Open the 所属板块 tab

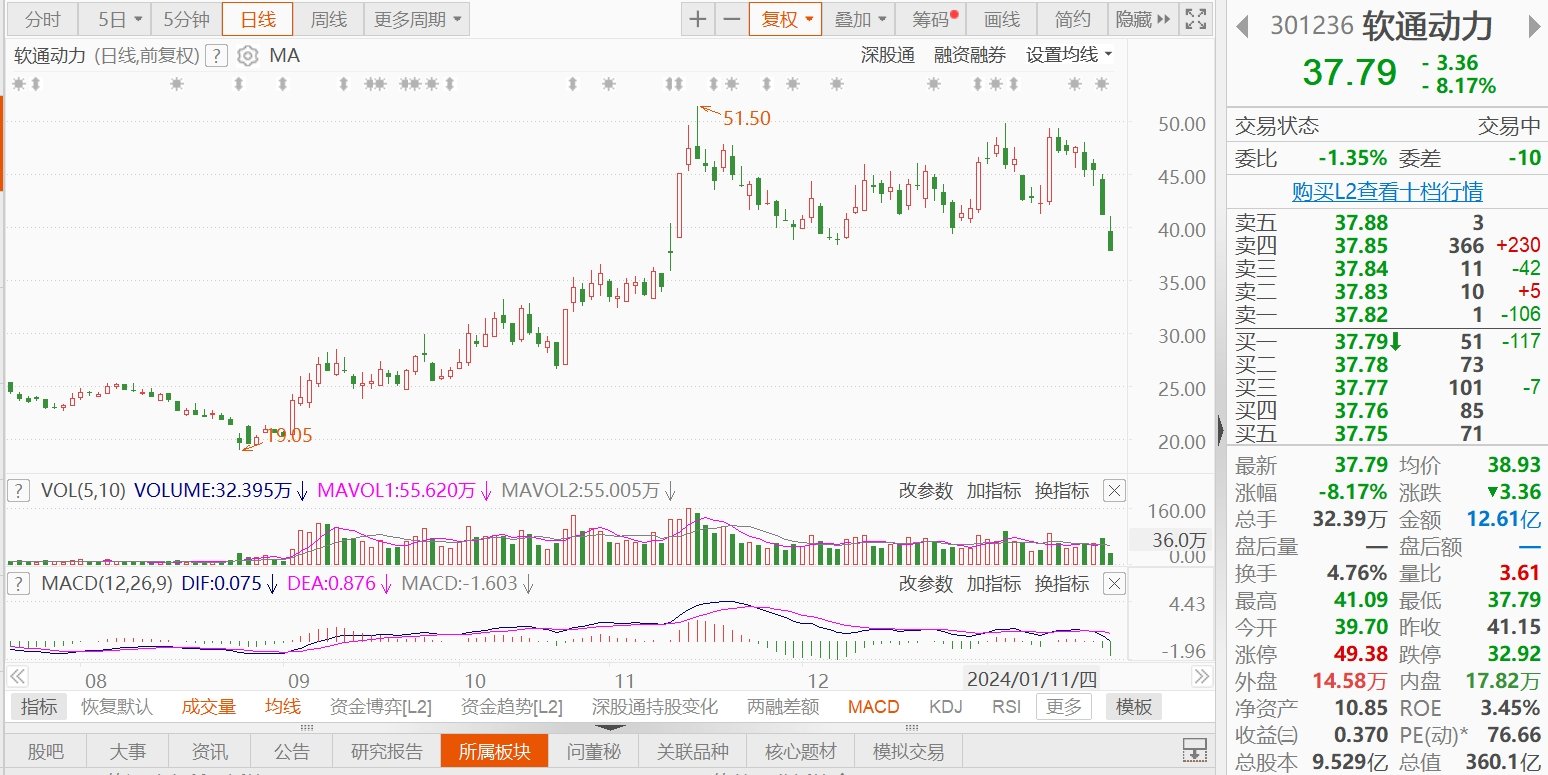click(494, 751)
